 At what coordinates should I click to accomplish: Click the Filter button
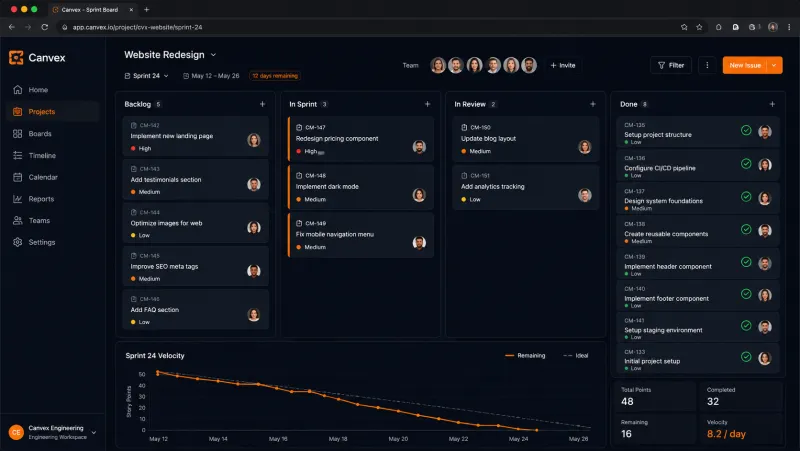671,65
